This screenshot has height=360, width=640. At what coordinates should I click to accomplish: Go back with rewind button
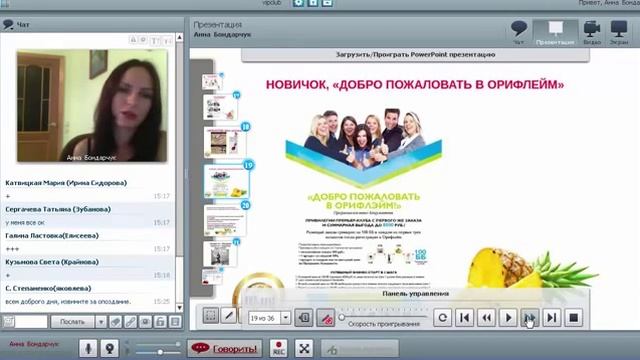(x=487, y=317)
